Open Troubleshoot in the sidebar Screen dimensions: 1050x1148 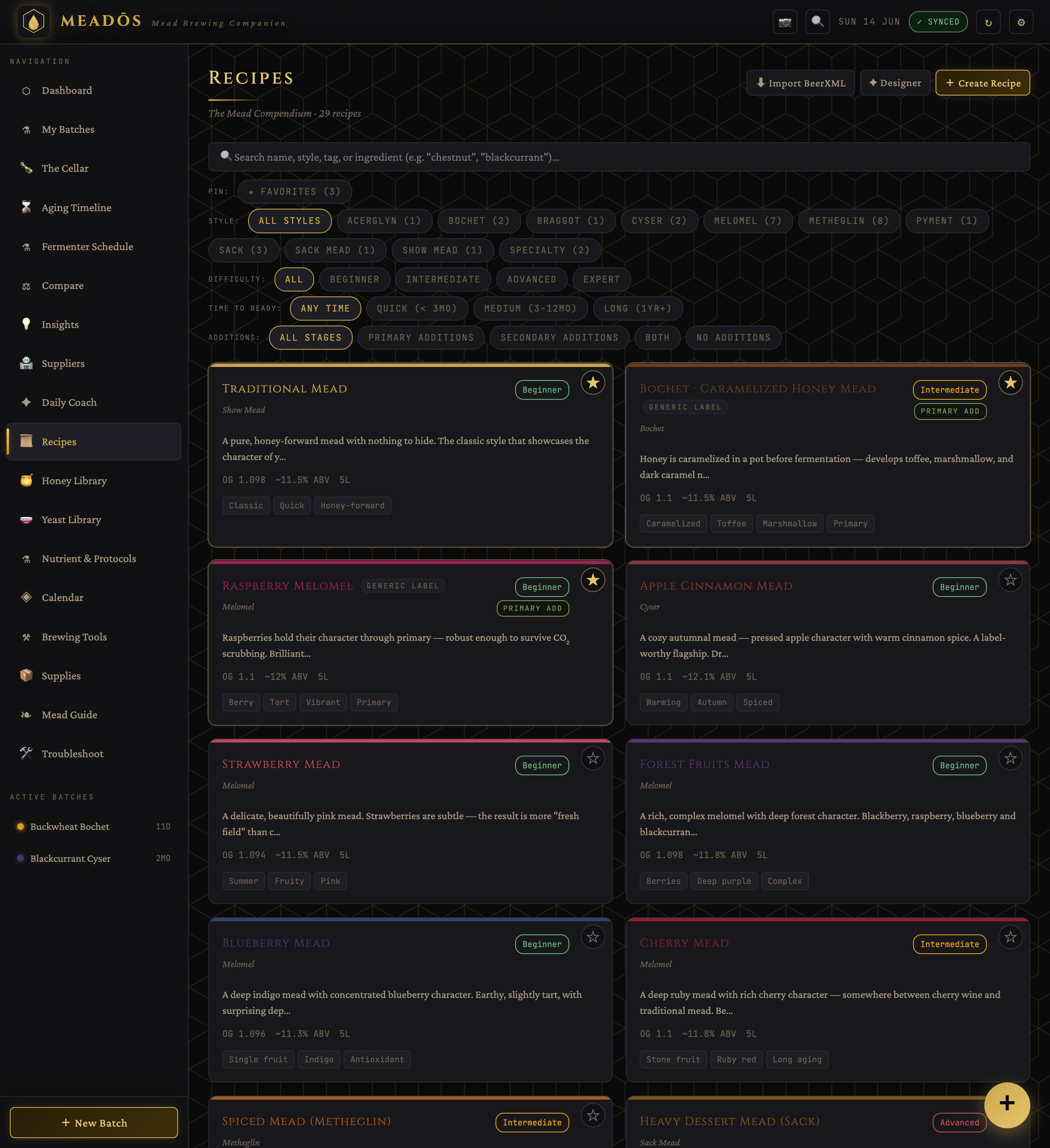pyautogui.click(x=94, y=754)
